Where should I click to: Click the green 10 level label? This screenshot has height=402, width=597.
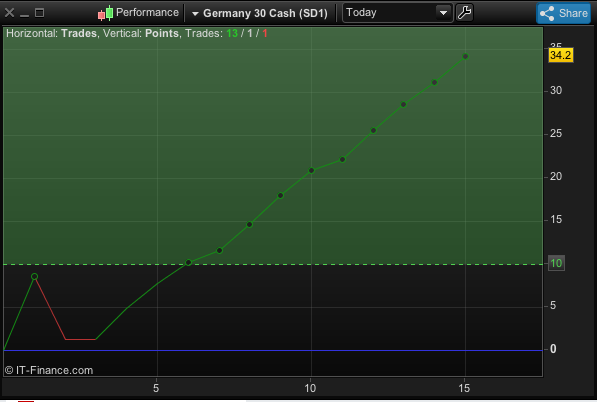pos(556,263)
